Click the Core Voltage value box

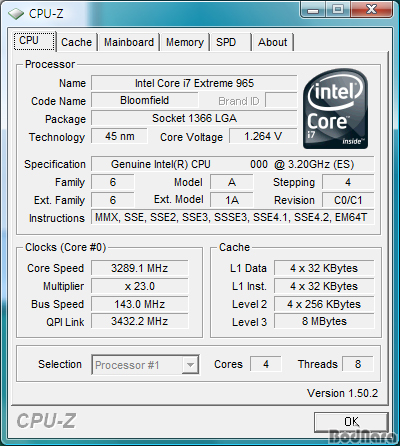[263, 136]
